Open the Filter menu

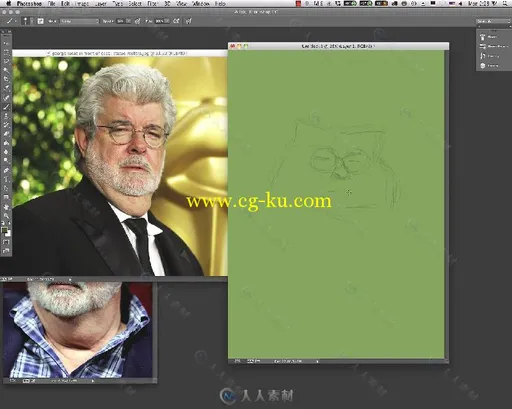click(152, 4)
